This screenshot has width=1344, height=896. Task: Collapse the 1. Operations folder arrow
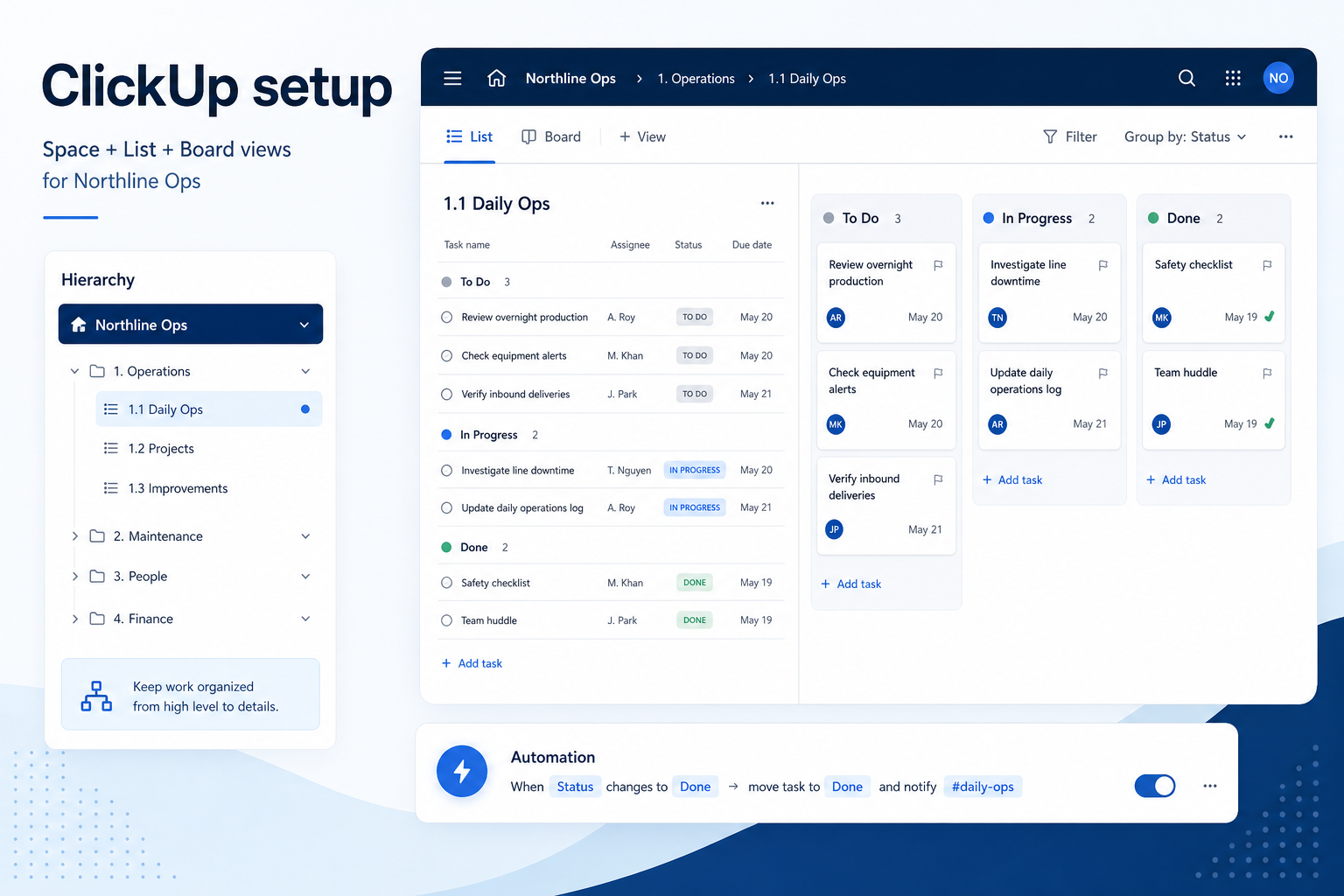point(74,371)
